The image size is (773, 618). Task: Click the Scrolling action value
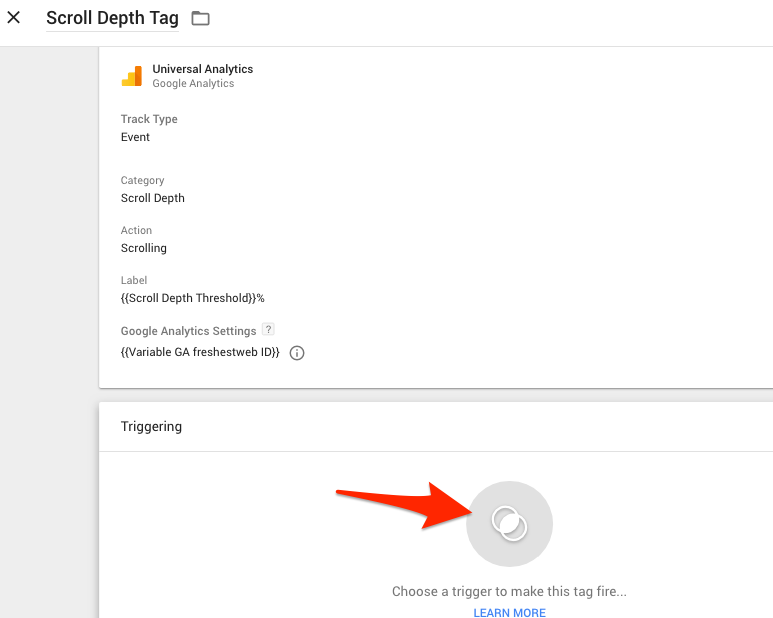pyautogui.click(x=143, y=248)
